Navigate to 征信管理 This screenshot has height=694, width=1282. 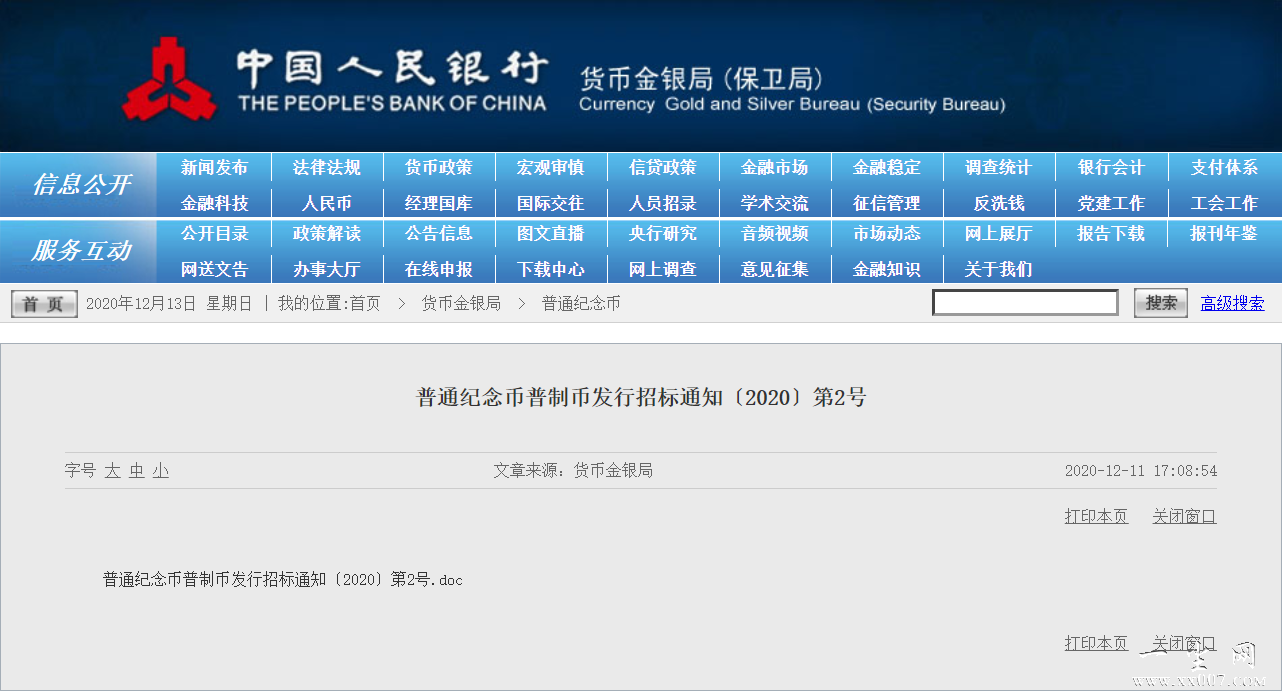pyautogui.click(x=886, y=203)
